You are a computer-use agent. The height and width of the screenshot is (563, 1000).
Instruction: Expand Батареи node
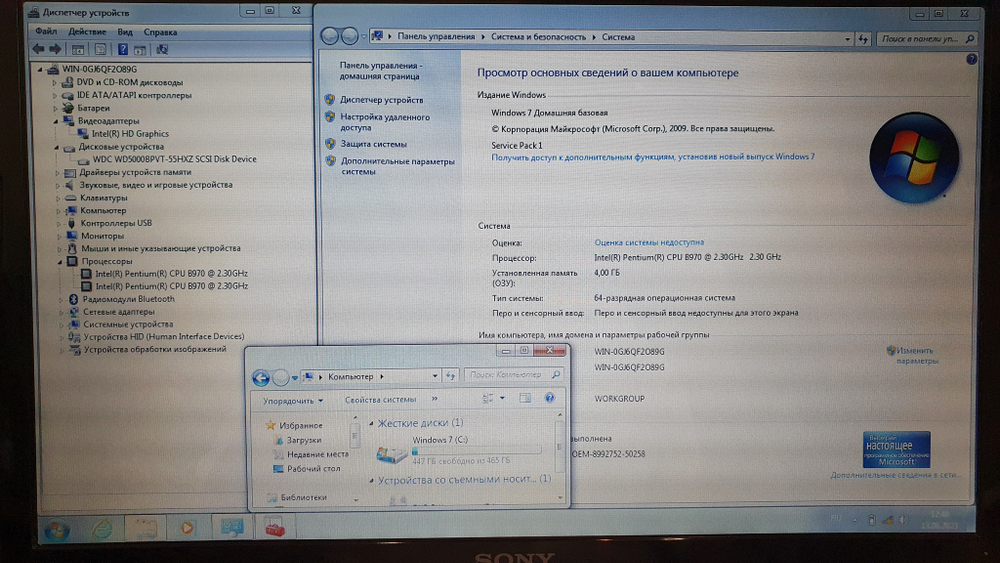pos(55,108)
